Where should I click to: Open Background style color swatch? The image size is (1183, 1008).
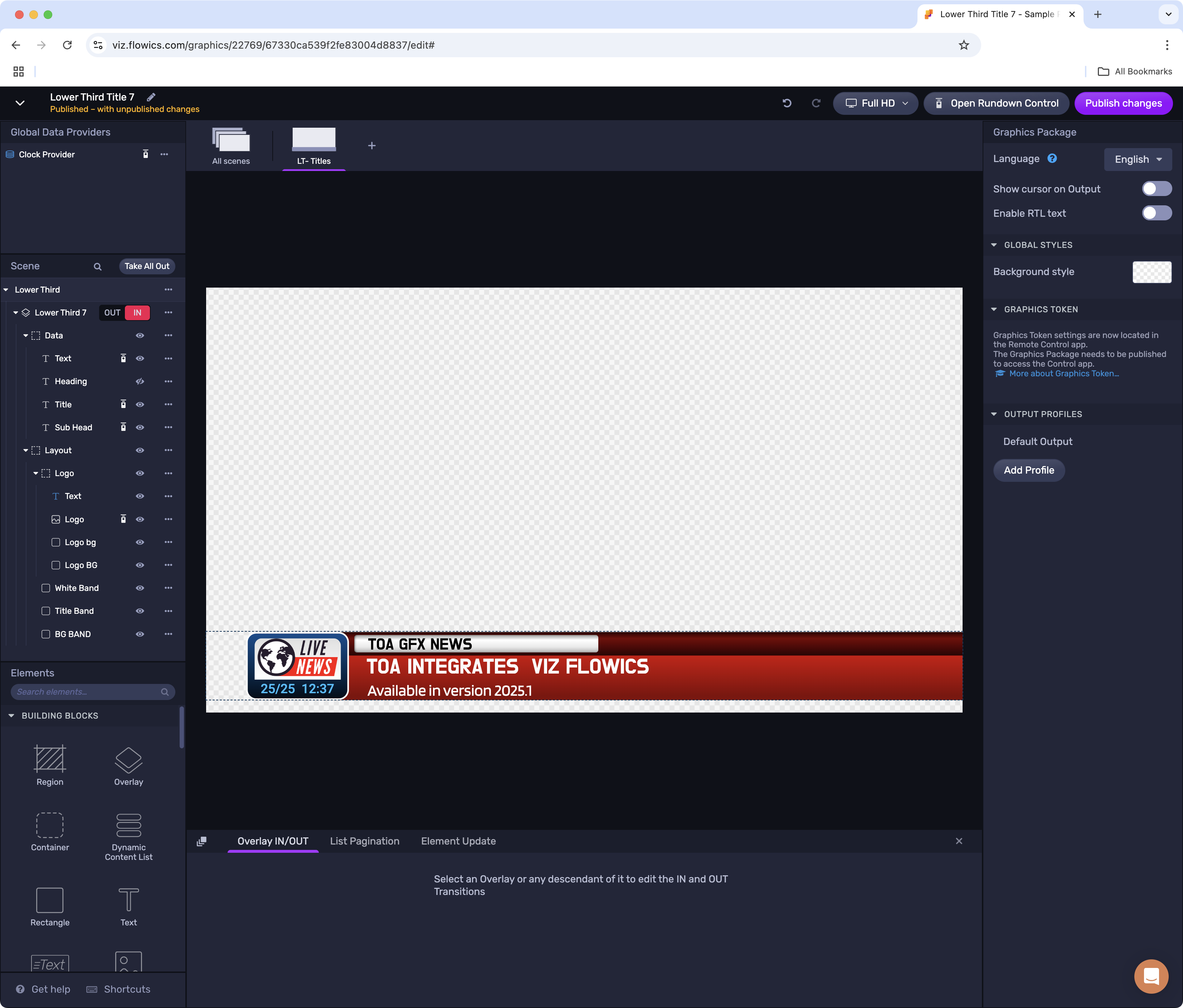1152,272
